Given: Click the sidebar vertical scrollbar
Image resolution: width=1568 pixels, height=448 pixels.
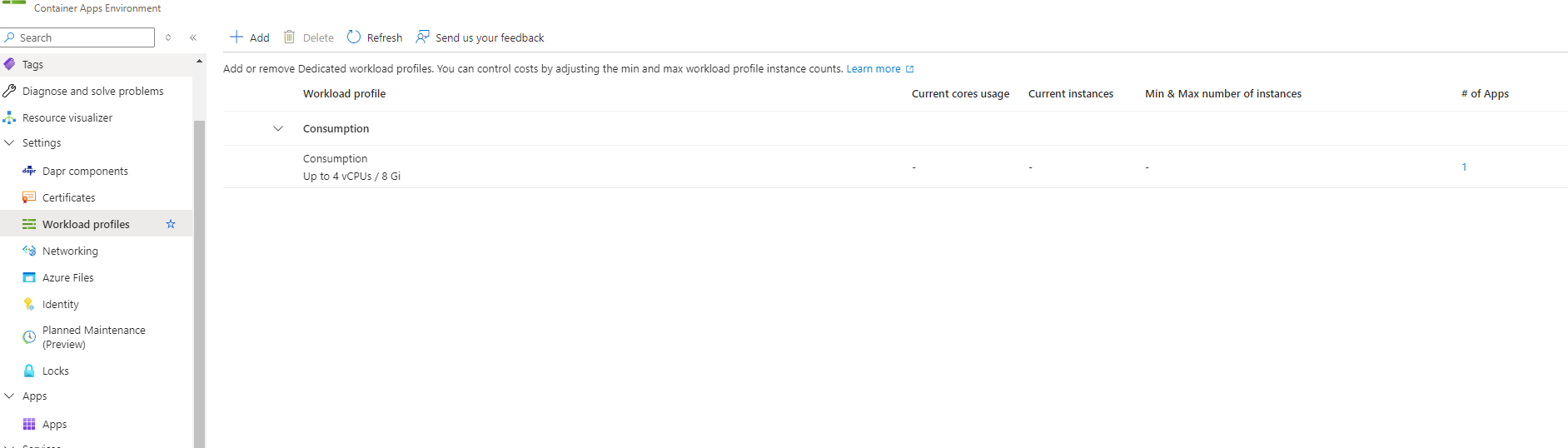Looking at the screenshot, I should click(199, 283).
